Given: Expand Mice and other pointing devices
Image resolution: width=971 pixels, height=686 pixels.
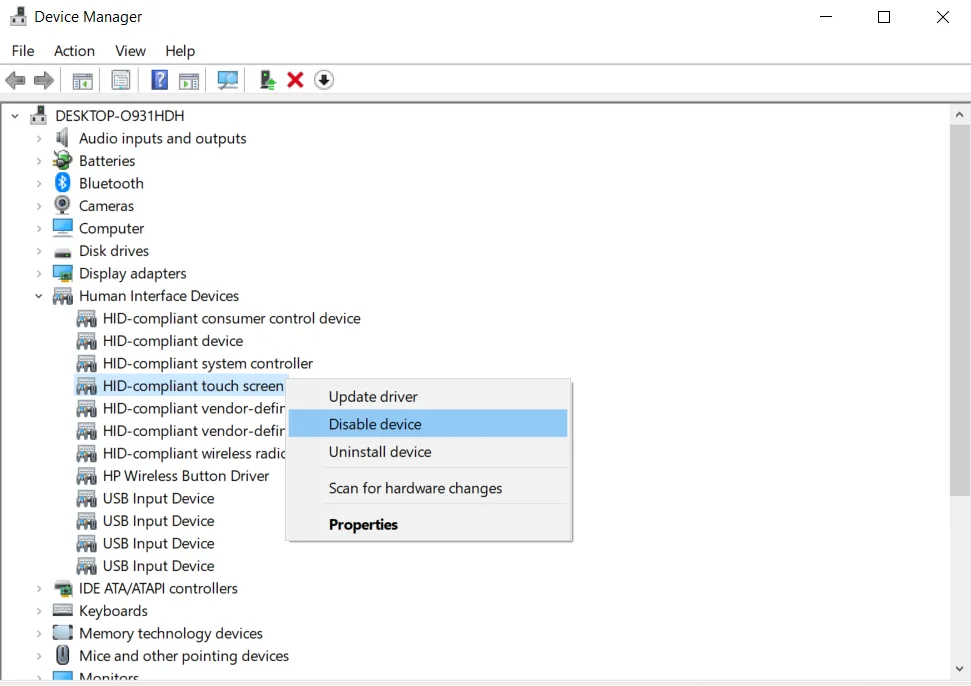Looking at the screenshot, I should (39, 656).
